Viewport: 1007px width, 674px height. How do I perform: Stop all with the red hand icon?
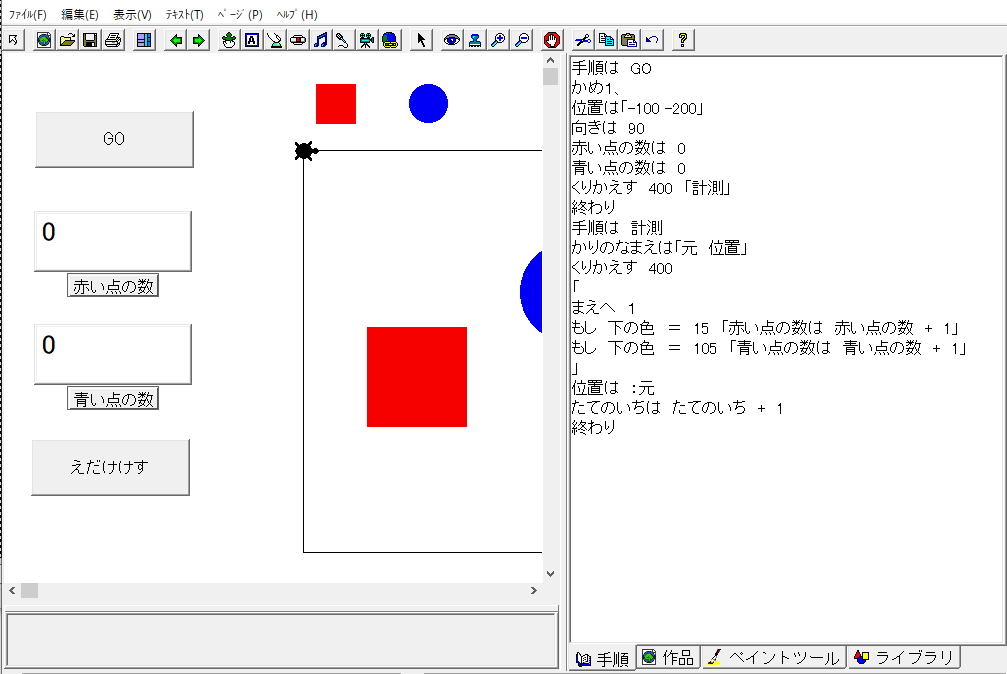pos(552,40)
